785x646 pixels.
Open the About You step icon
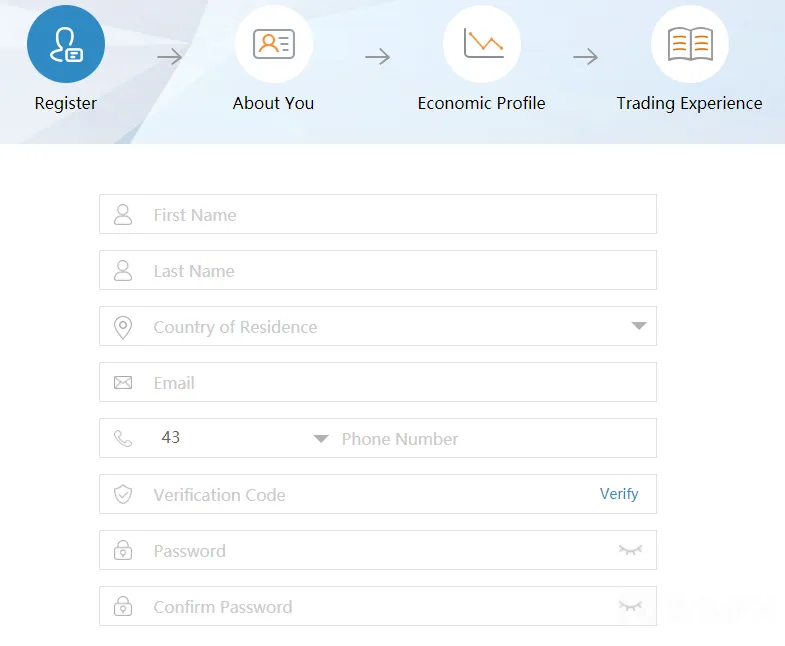point(274,44)
